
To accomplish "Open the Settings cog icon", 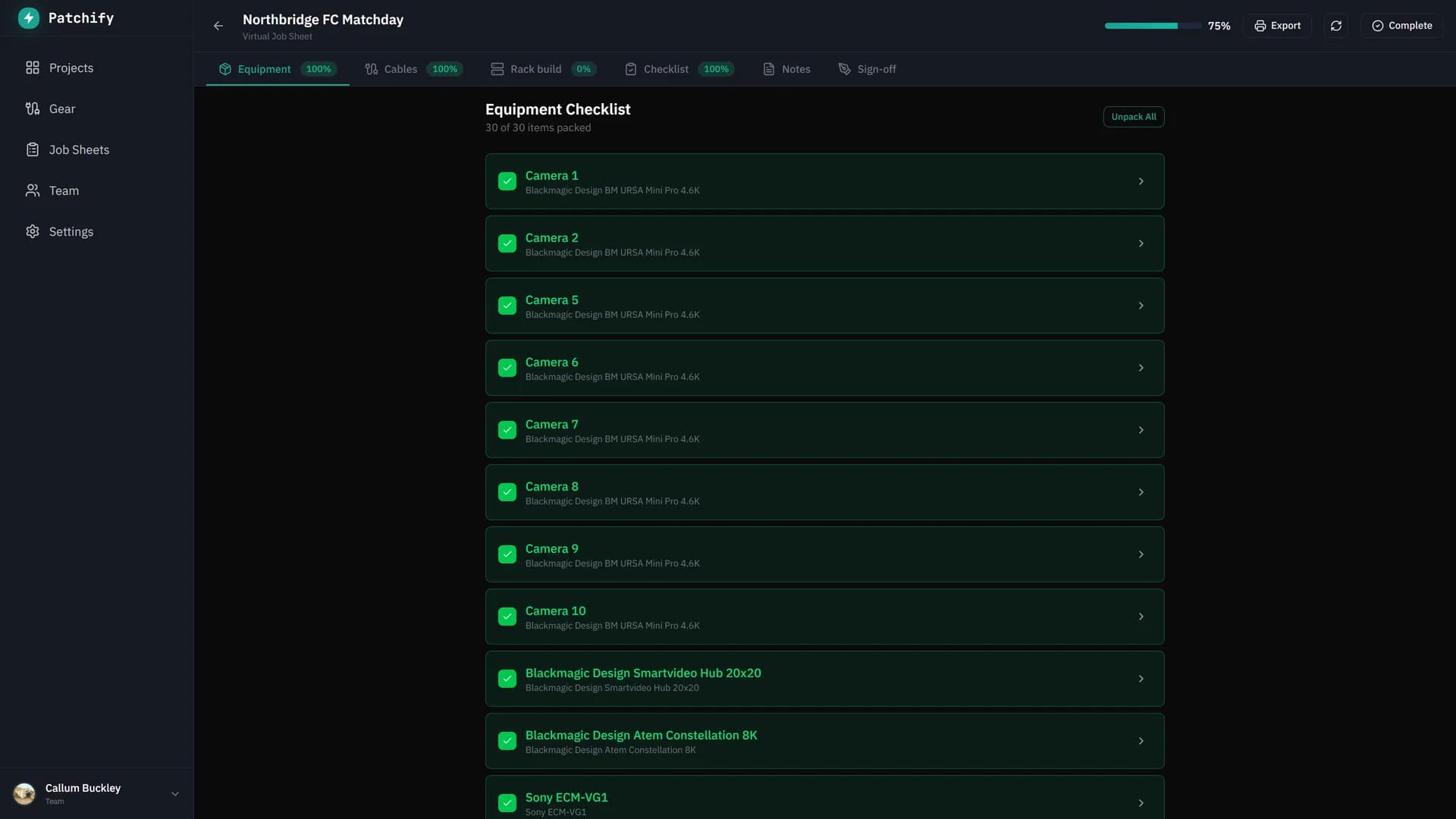I will 32,231.
